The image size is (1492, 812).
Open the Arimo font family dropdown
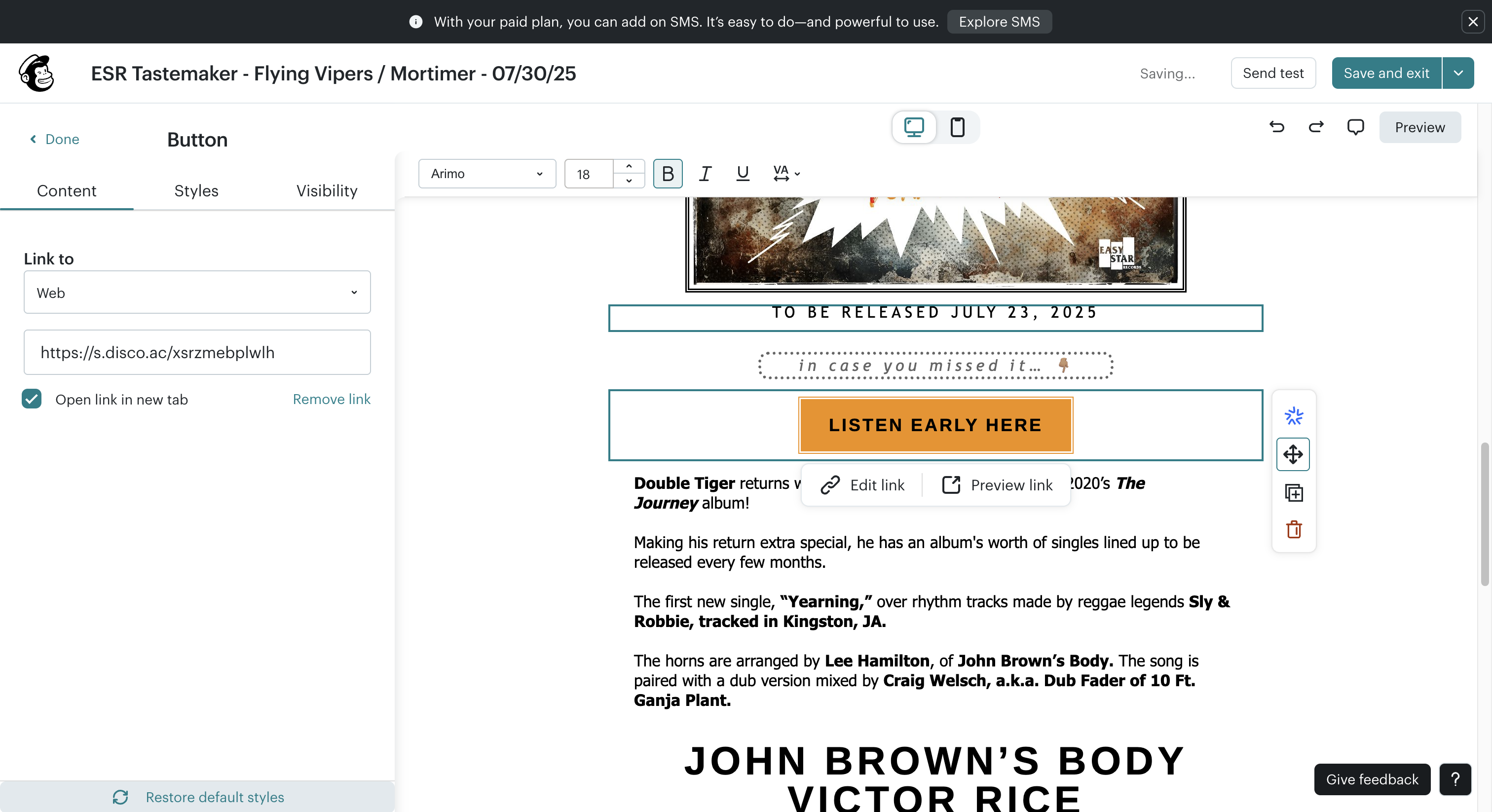(487, 174)
